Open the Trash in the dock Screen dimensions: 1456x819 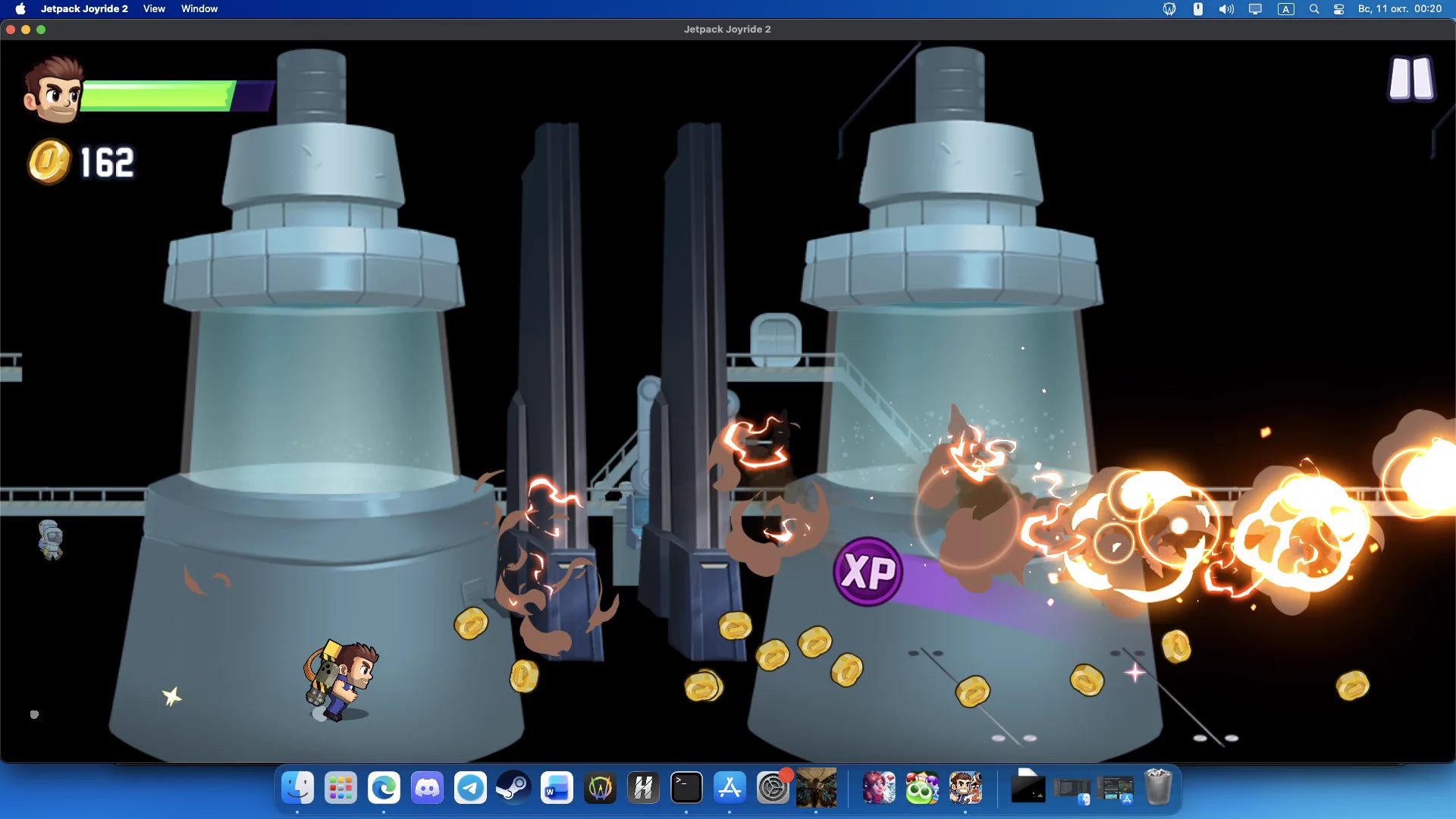pyautogui.click(x=1158, y=788)
